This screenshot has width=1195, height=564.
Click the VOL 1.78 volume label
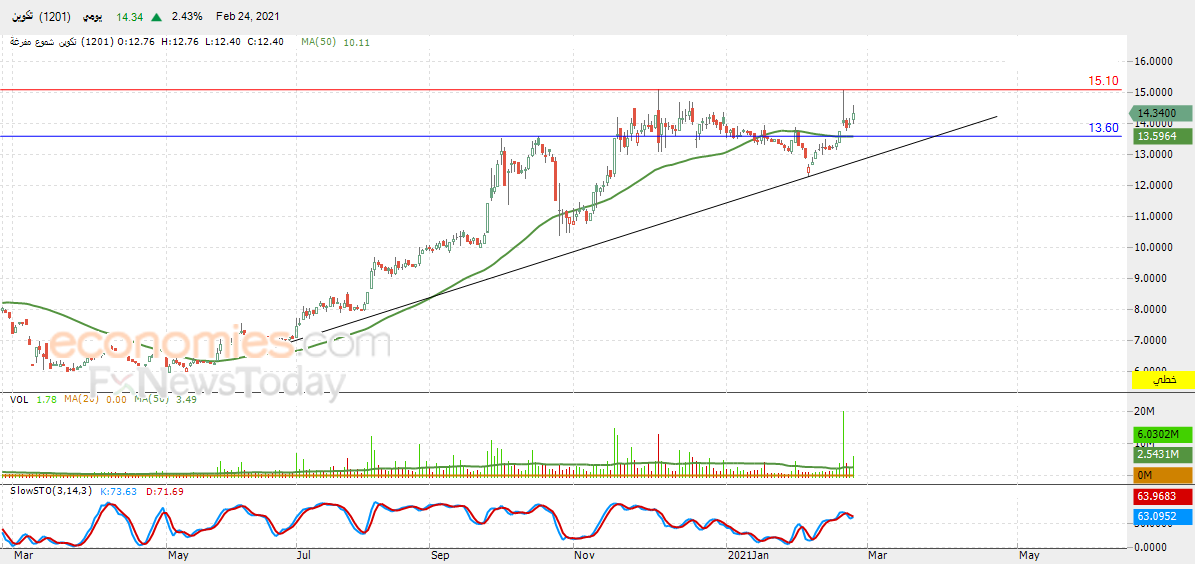(34, 399)
